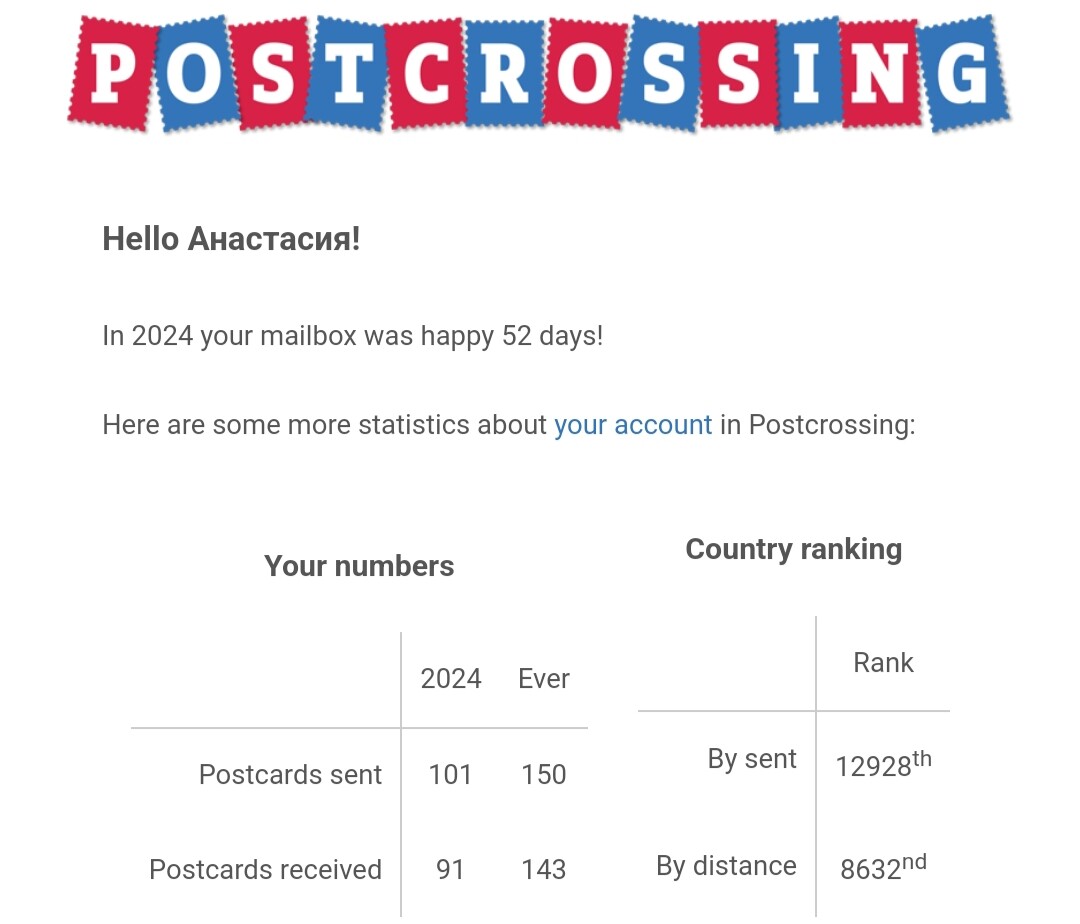The height and width of the screenshot is (924, 1080).
Task: Click the 'Your numbers' table heading
Action: (x=359, y=566)
